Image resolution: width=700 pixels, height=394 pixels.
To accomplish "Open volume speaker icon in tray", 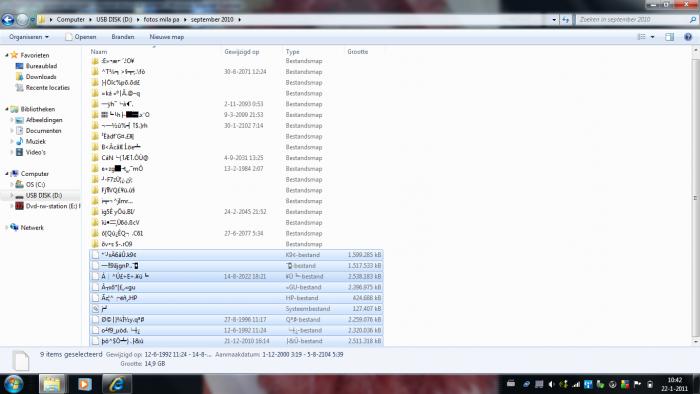I will [x=551, y=384].
